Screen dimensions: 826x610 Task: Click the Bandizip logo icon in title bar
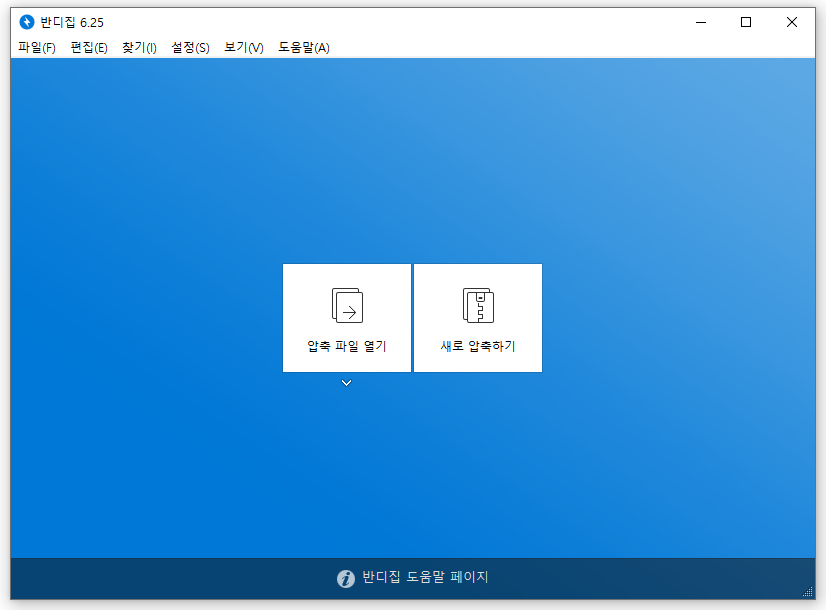tap(26, 22)
